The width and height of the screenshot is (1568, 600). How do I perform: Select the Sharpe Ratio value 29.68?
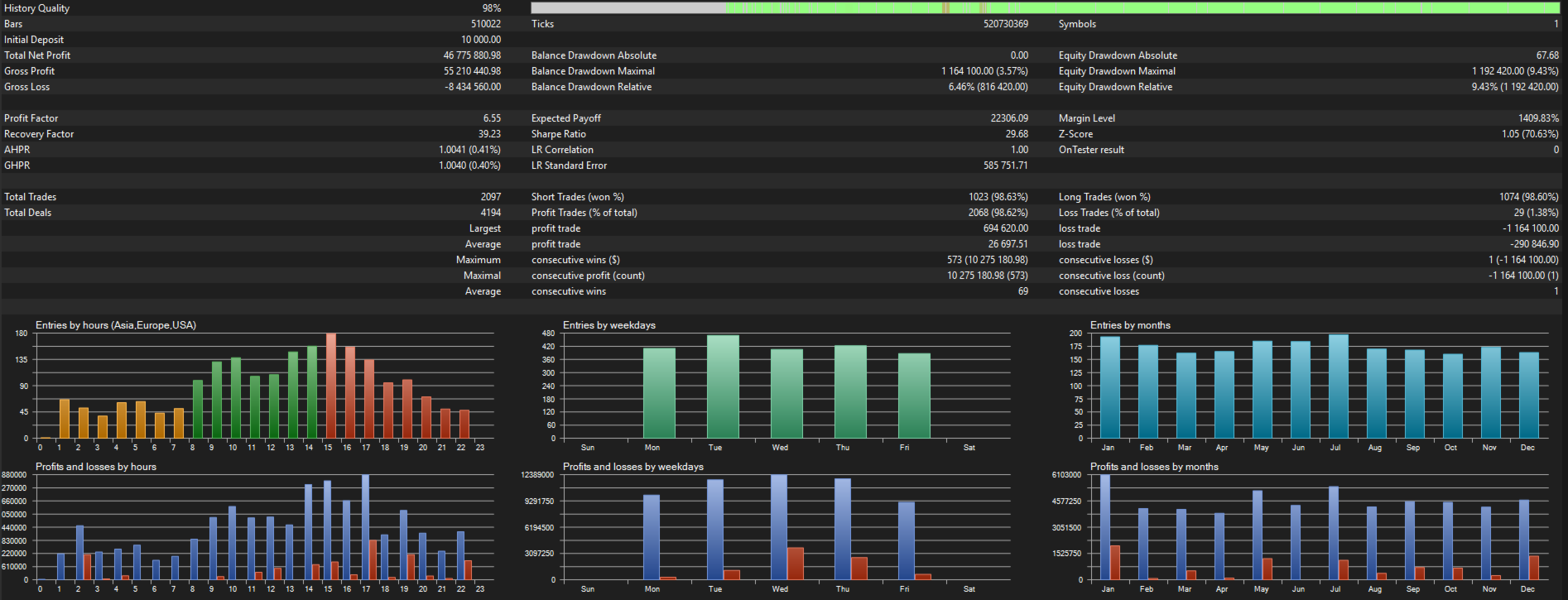tap(1017, 134)
